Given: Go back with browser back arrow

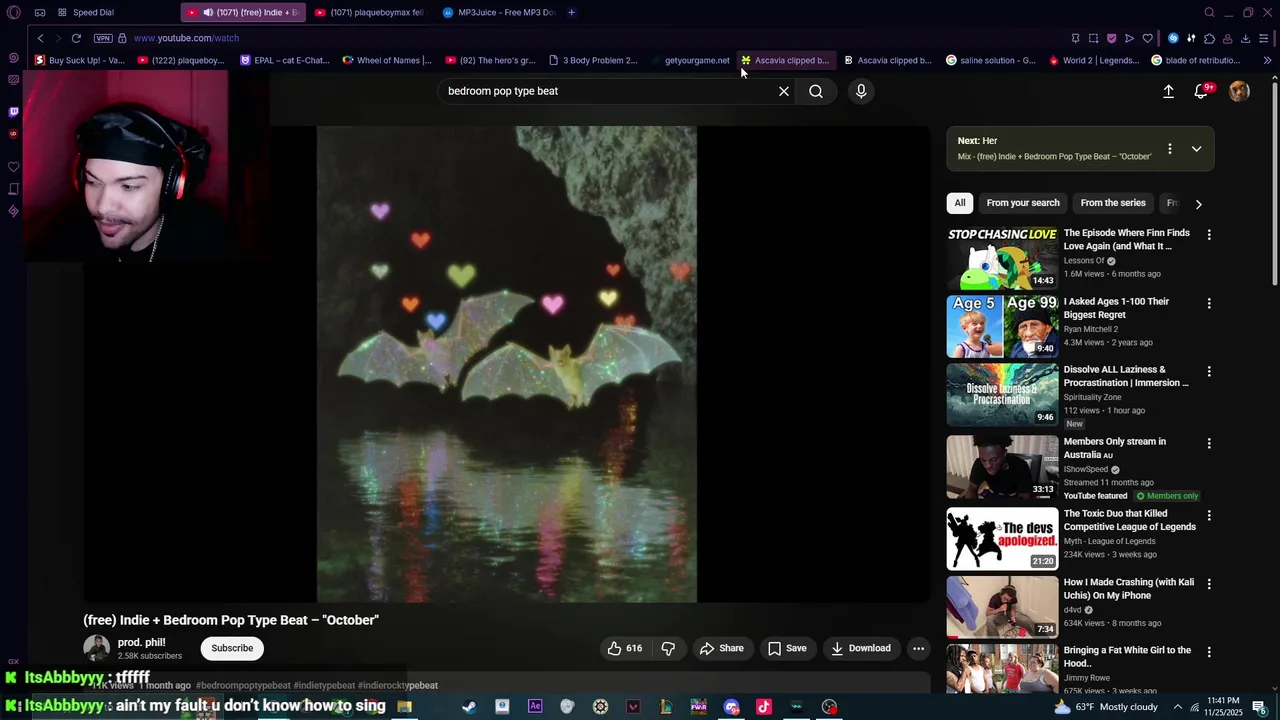Looking at the screenshot, I should tap(40, 38).
